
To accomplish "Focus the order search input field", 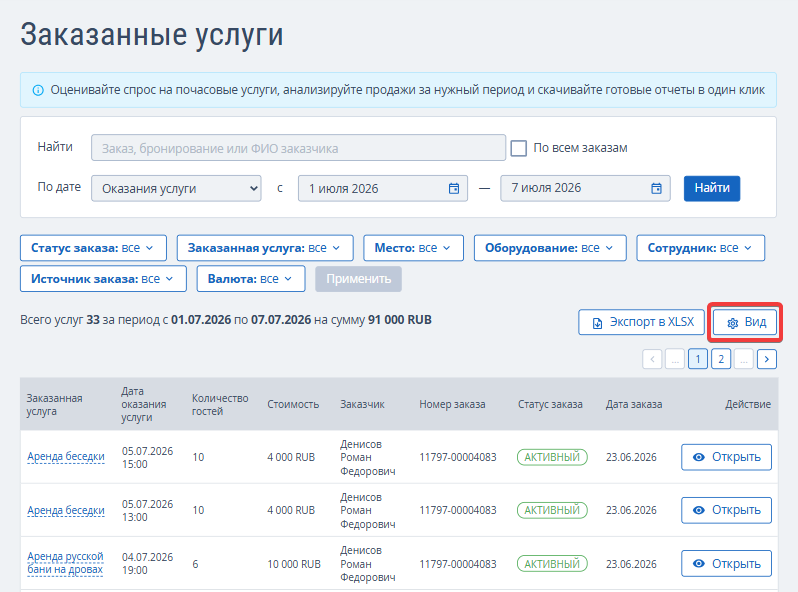I will click(x=298, y=148).
